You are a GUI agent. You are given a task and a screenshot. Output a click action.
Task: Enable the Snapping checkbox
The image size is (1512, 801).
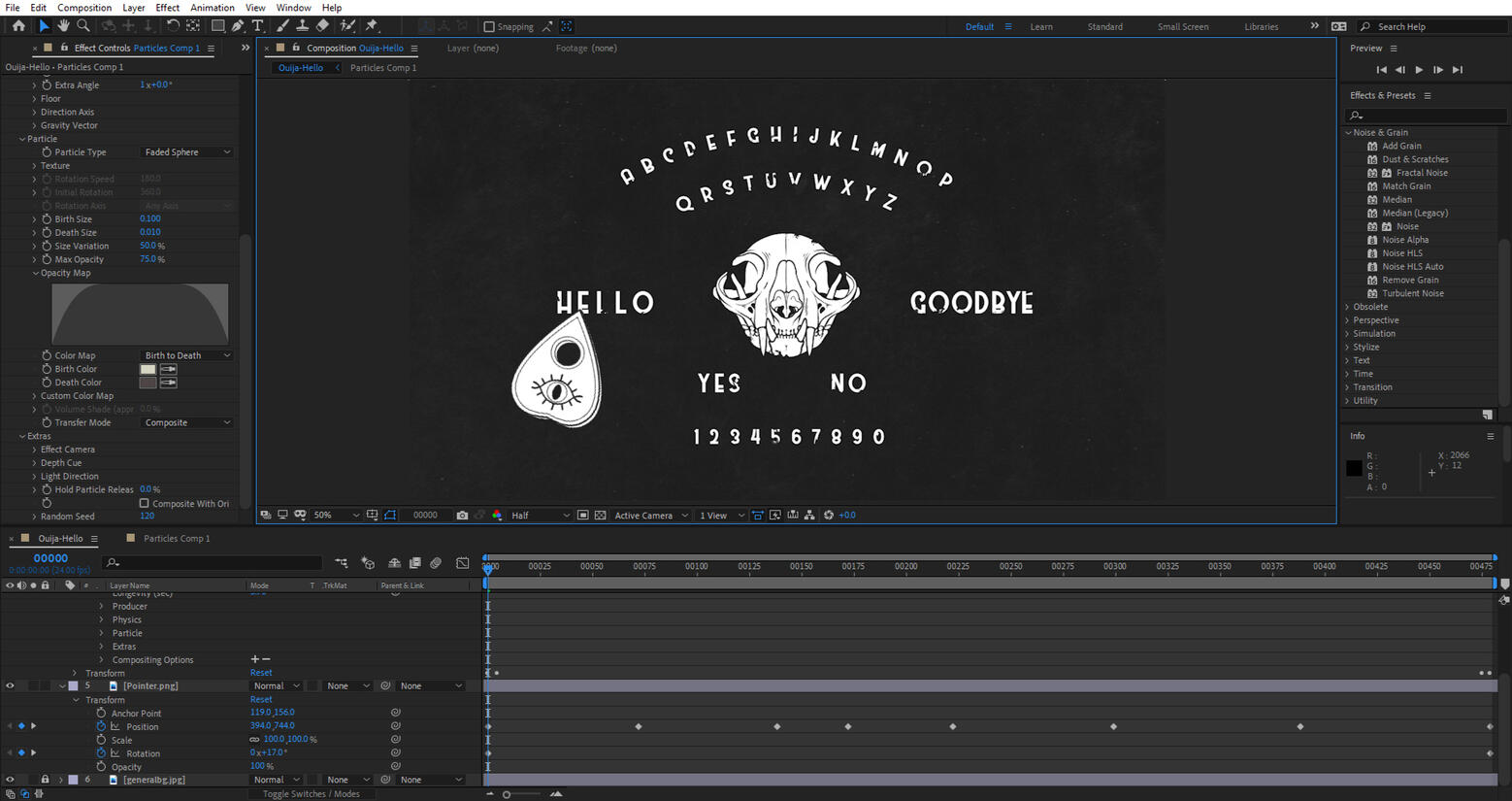[489, 27]
